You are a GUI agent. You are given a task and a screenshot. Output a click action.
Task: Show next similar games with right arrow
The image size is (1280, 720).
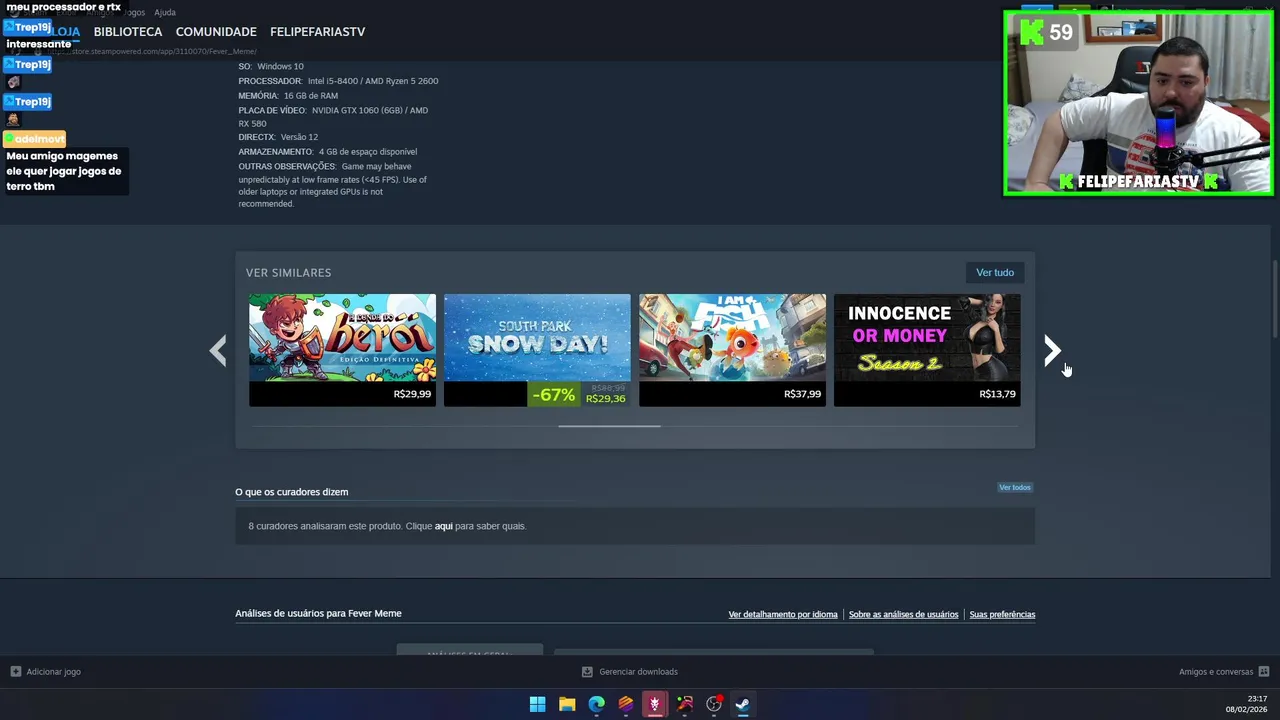click(x=1052, y=350)
